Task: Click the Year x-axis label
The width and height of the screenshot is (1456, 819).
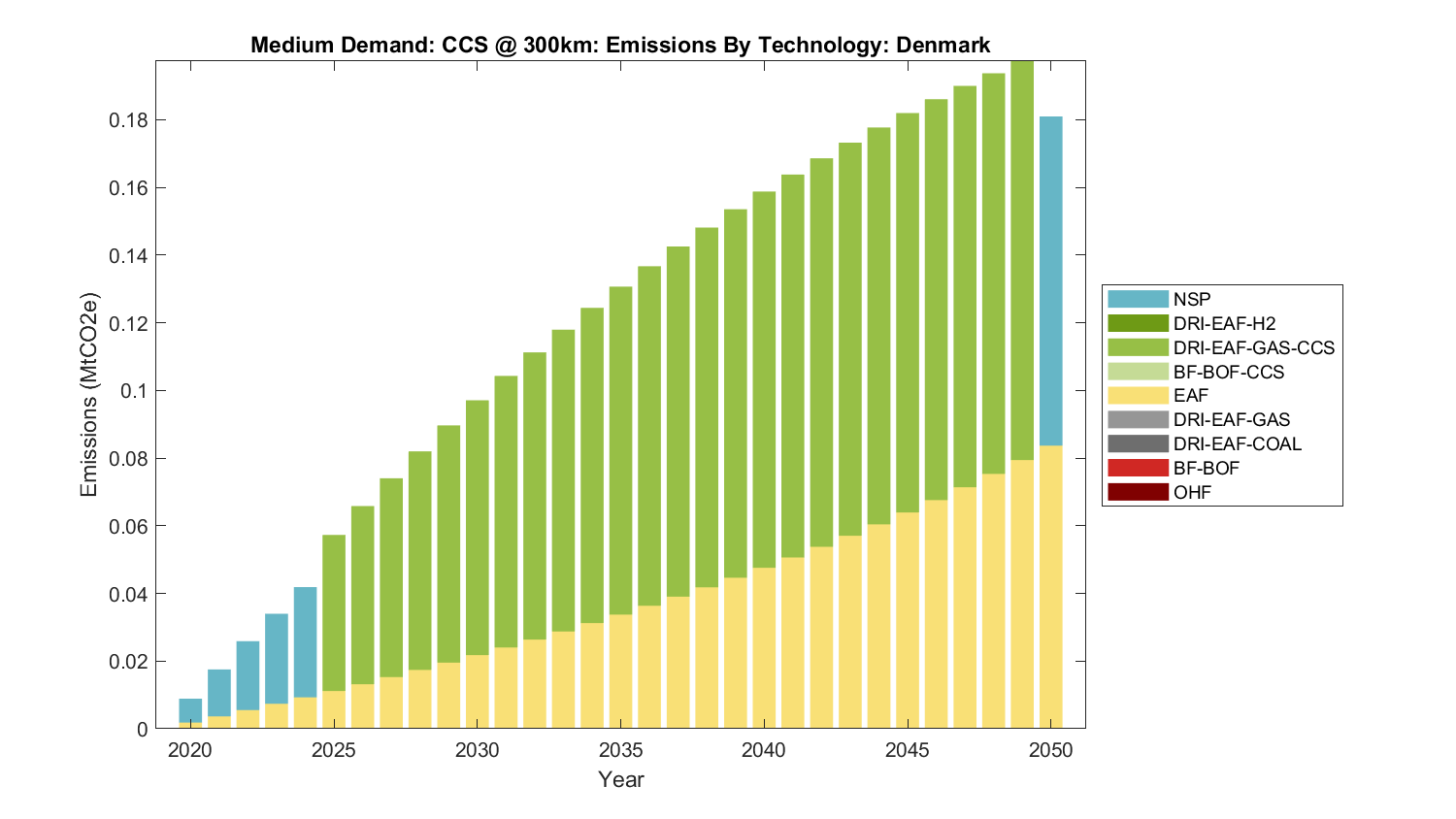Action: (620, 779)
